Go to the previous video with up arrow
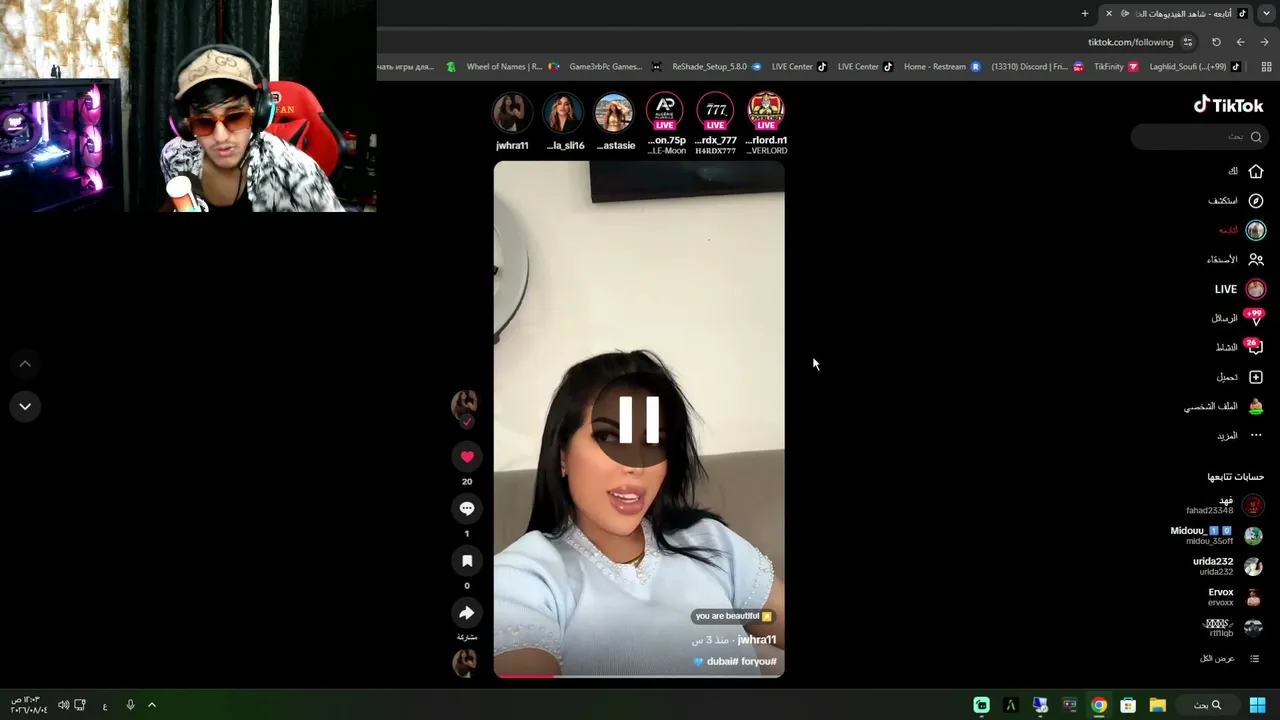 coord(25,364)
